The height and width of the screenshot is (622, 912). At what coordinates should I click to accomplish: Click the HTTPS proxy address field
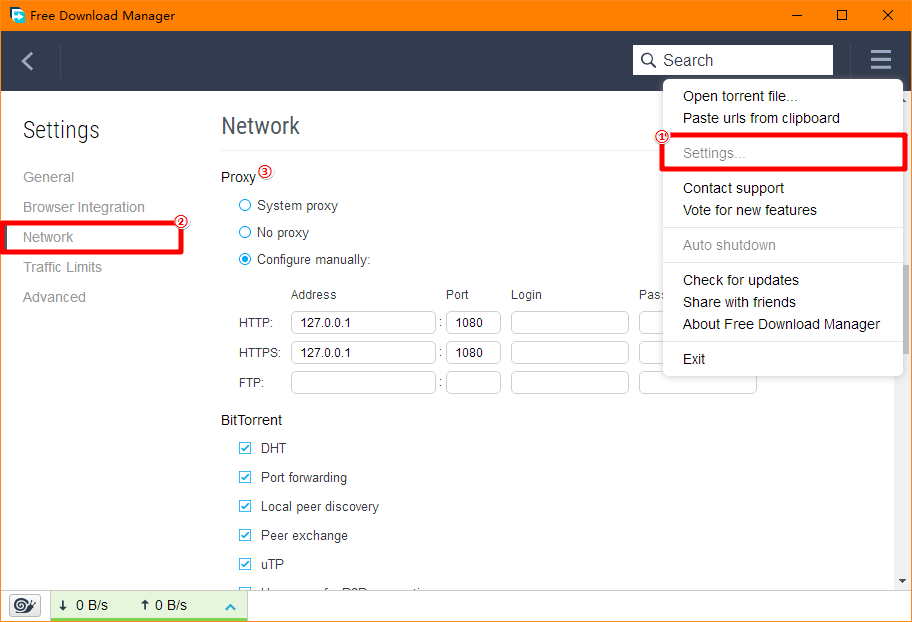pos(363,353)
